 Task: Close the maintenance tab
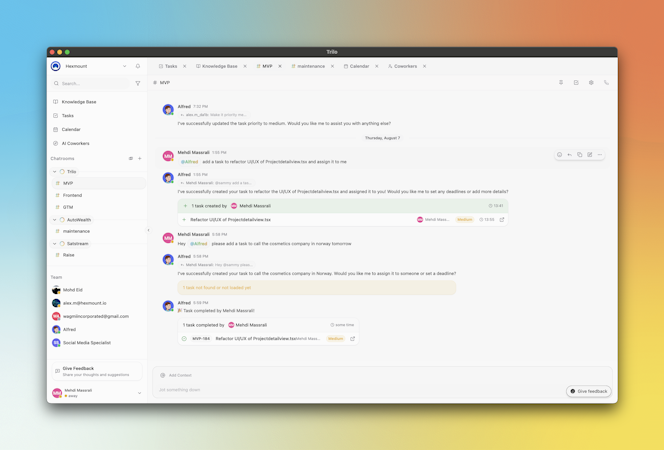332,66
